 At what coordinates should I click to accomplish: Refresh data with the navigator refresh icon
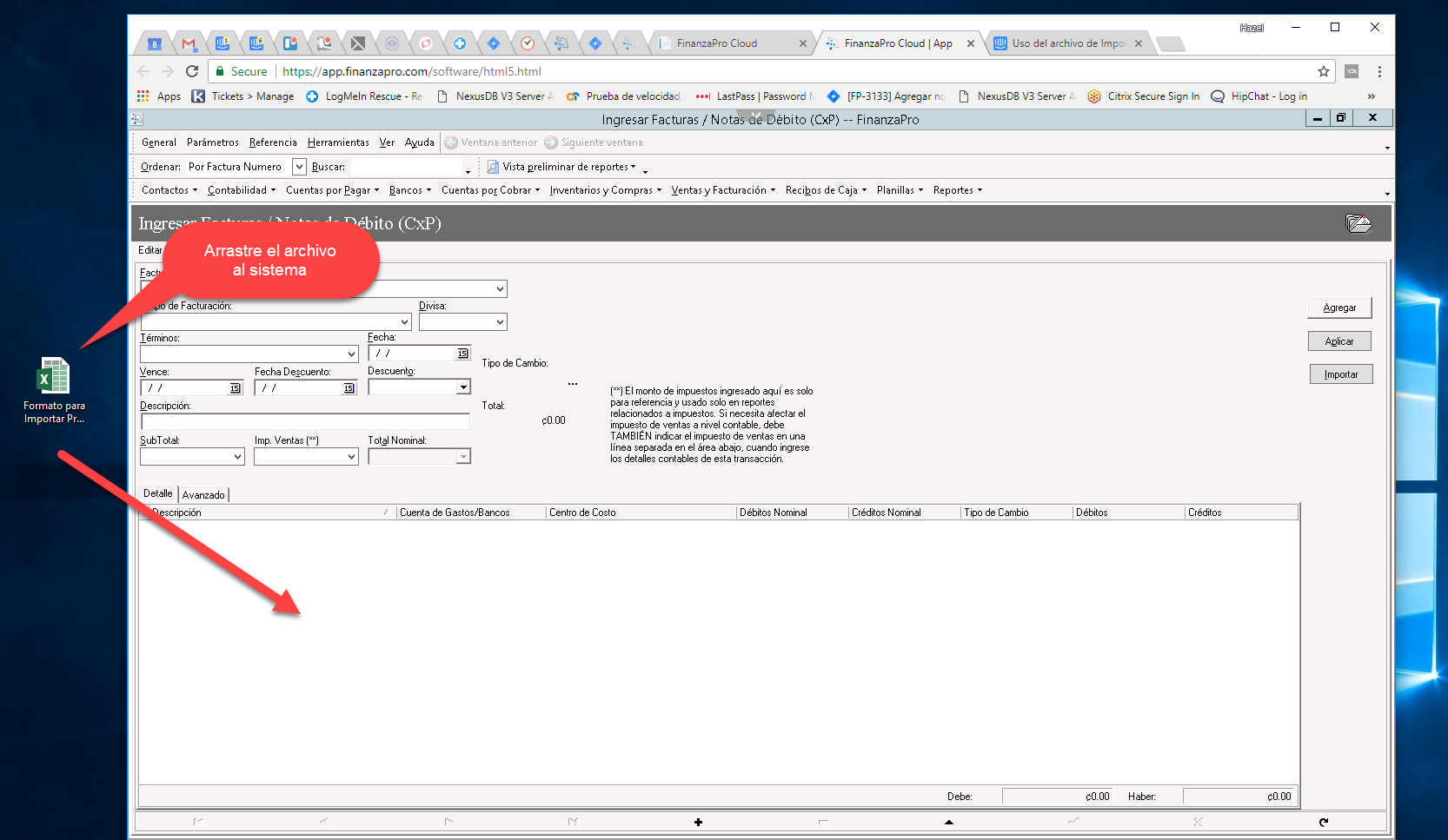coord(1323,822)
